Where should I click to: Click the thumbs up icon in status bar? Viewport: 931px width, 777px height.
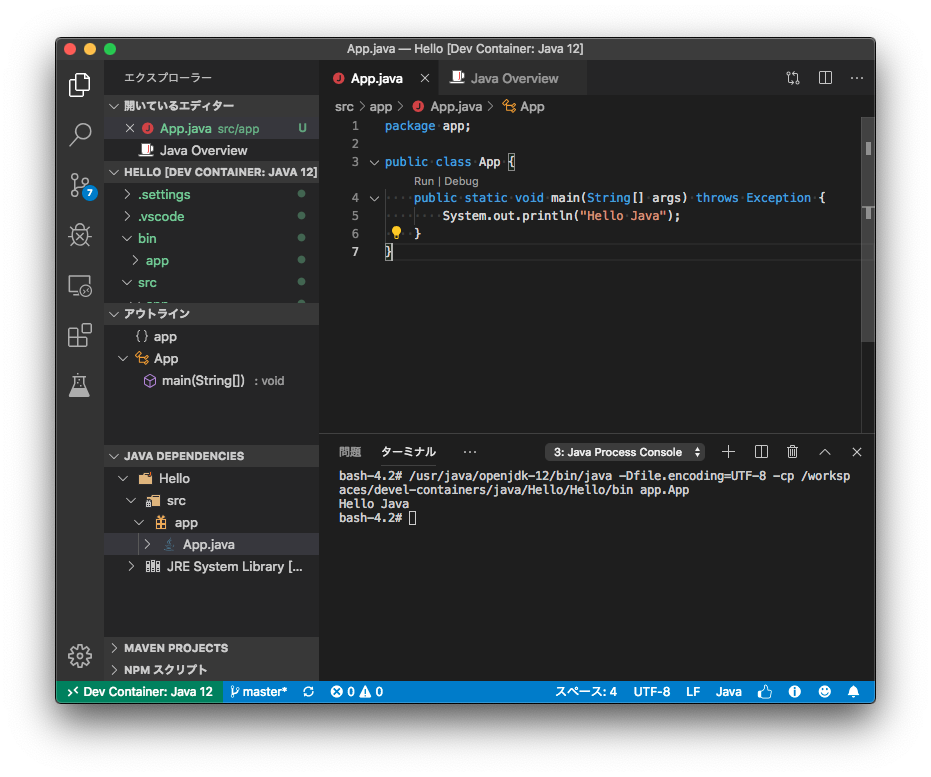[765, 692]
